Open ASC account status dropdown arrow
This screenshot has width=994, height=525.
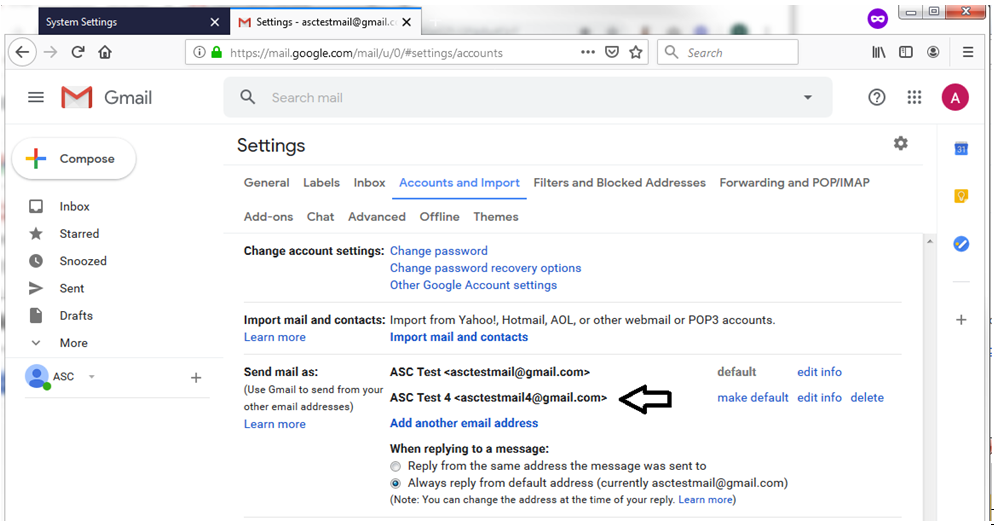click(92, 377)
